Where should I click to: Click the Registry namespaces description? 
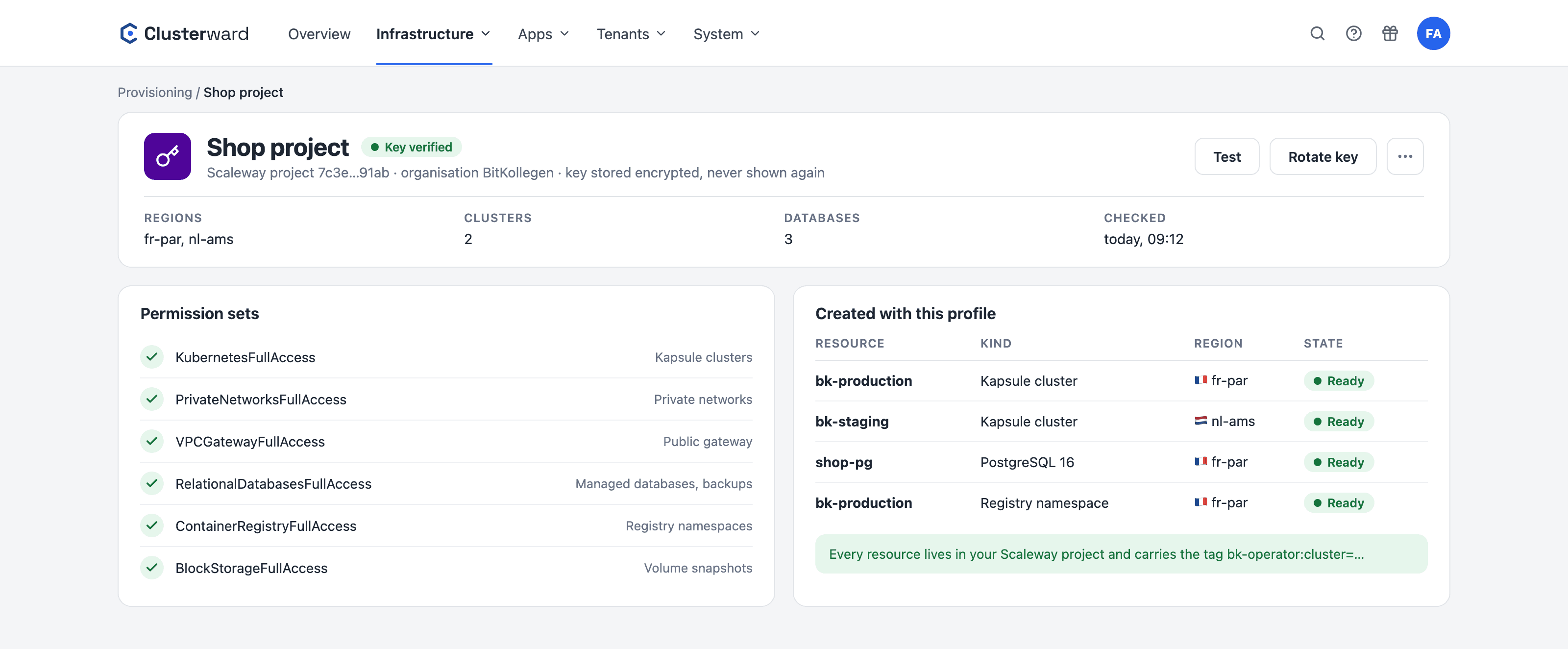click(689, 526)
